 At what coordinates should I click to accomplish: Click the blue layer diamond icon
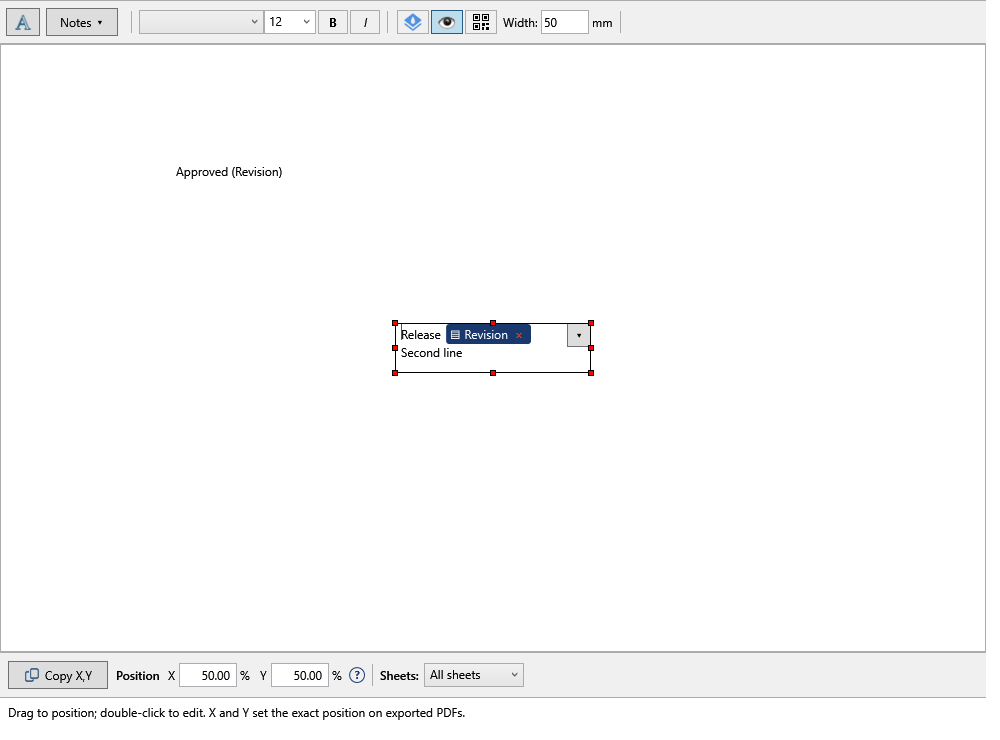click(x=413, y=22)
